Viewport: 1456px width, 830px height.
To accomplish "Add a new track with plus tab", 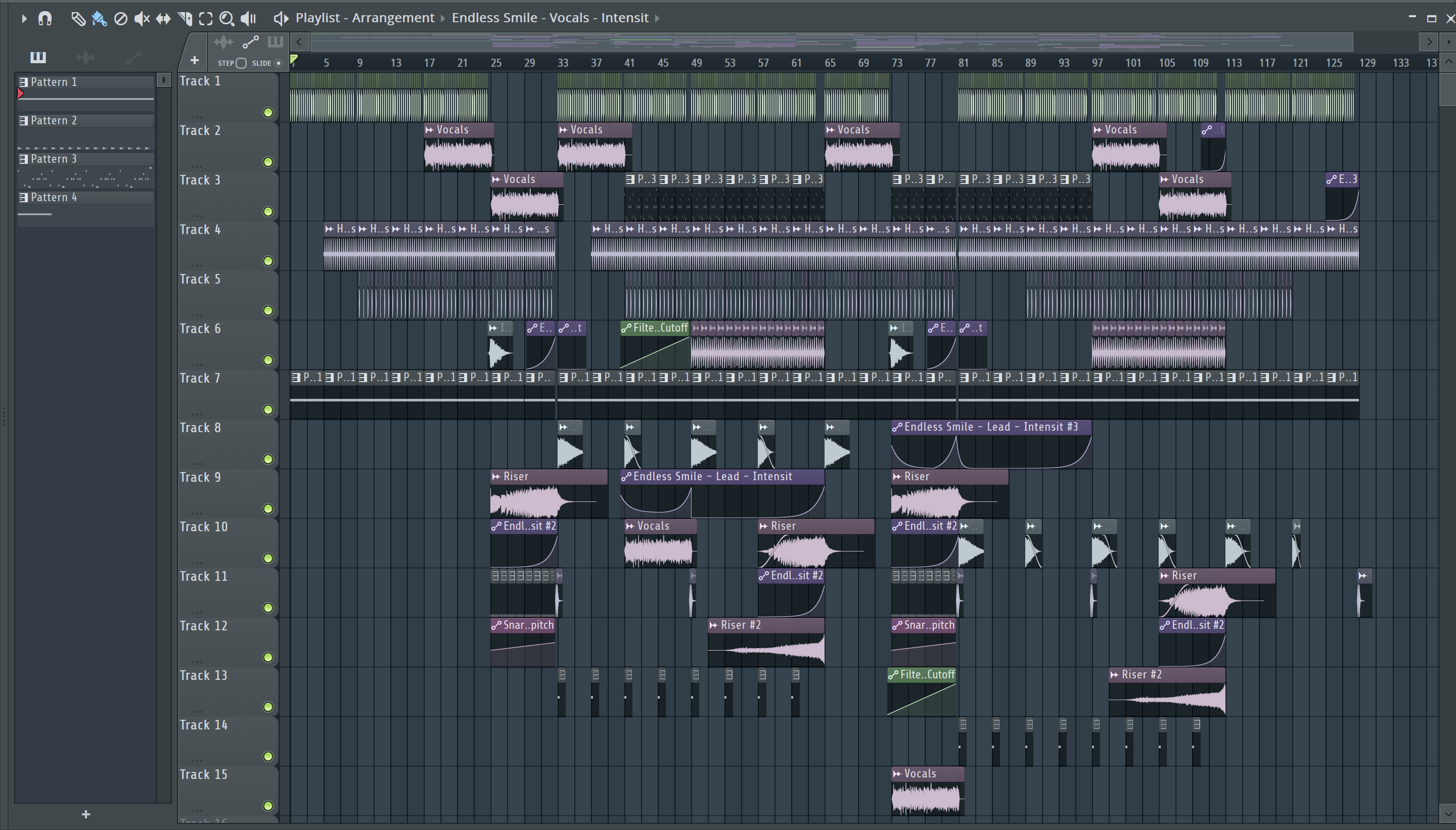I will (195, 61).
